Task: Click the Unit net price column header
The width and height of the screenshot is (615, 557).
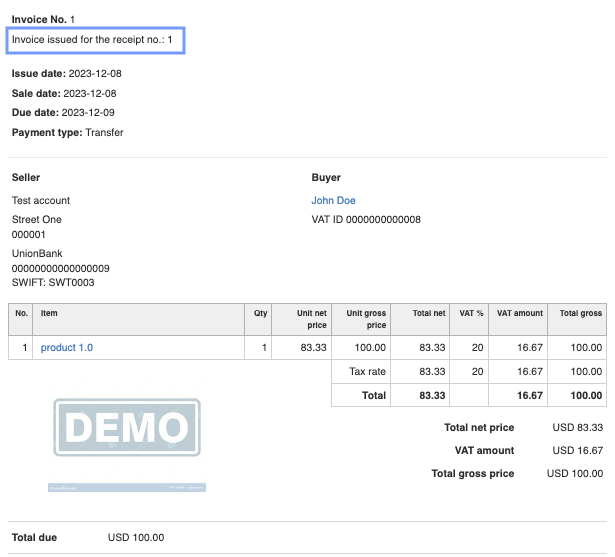Action: tap(312, 319)
